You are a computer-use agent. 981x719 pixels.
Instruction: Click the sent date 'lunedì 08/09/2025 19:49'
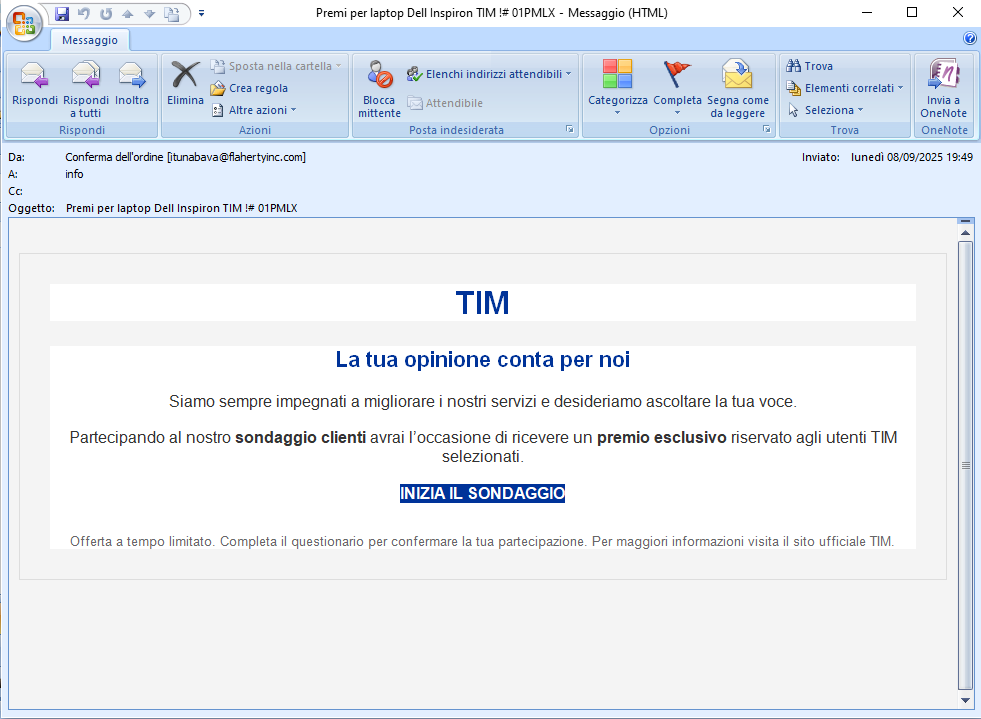912,157
